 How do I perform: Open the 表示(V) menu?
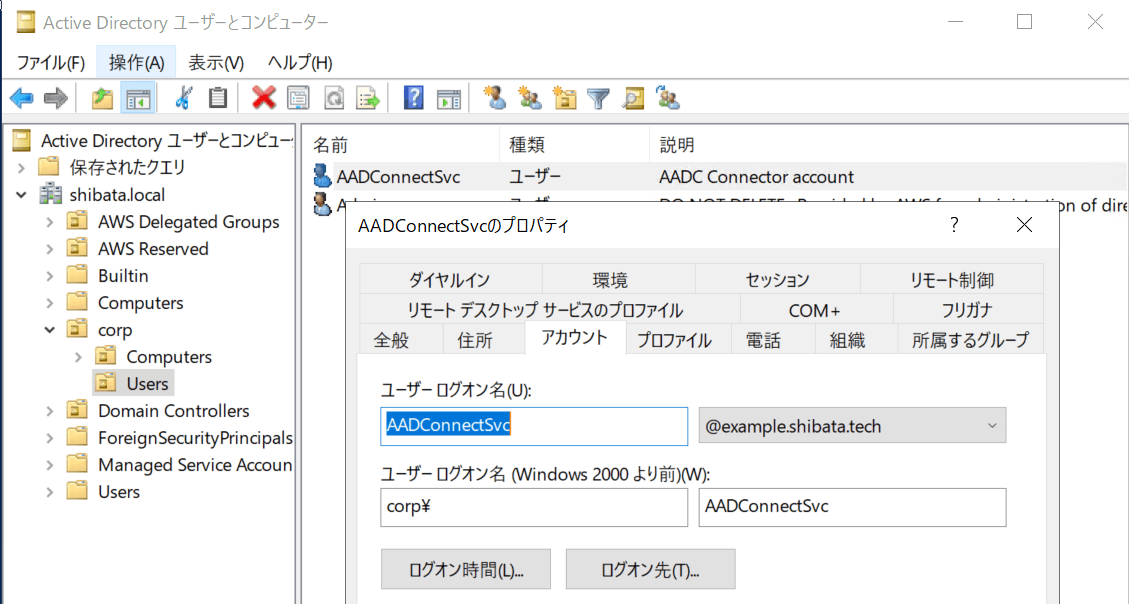point(216,63)
